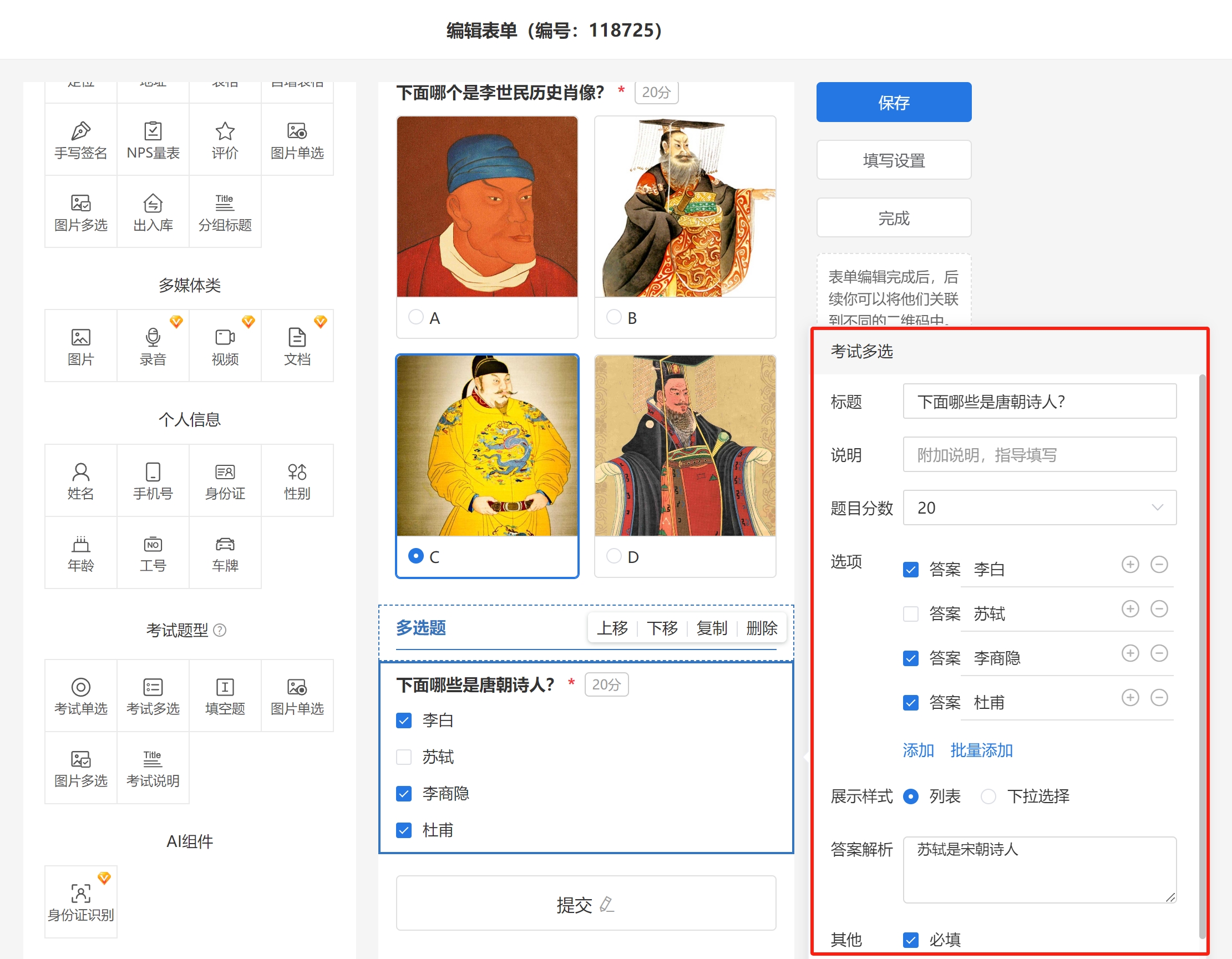Add the 录音 recording component
This screenshot has height=959, width=1232.
[153, 346]
